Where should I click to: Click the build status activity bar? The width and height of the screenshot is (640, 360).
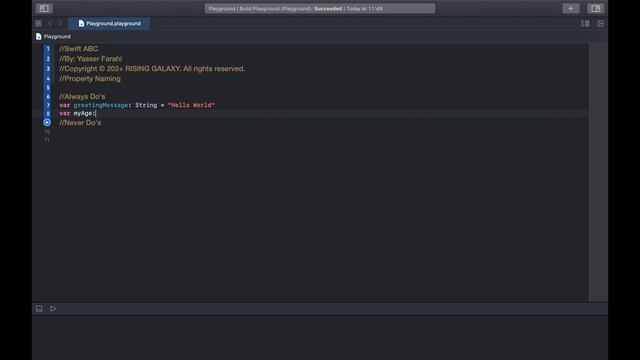point(320,9)
